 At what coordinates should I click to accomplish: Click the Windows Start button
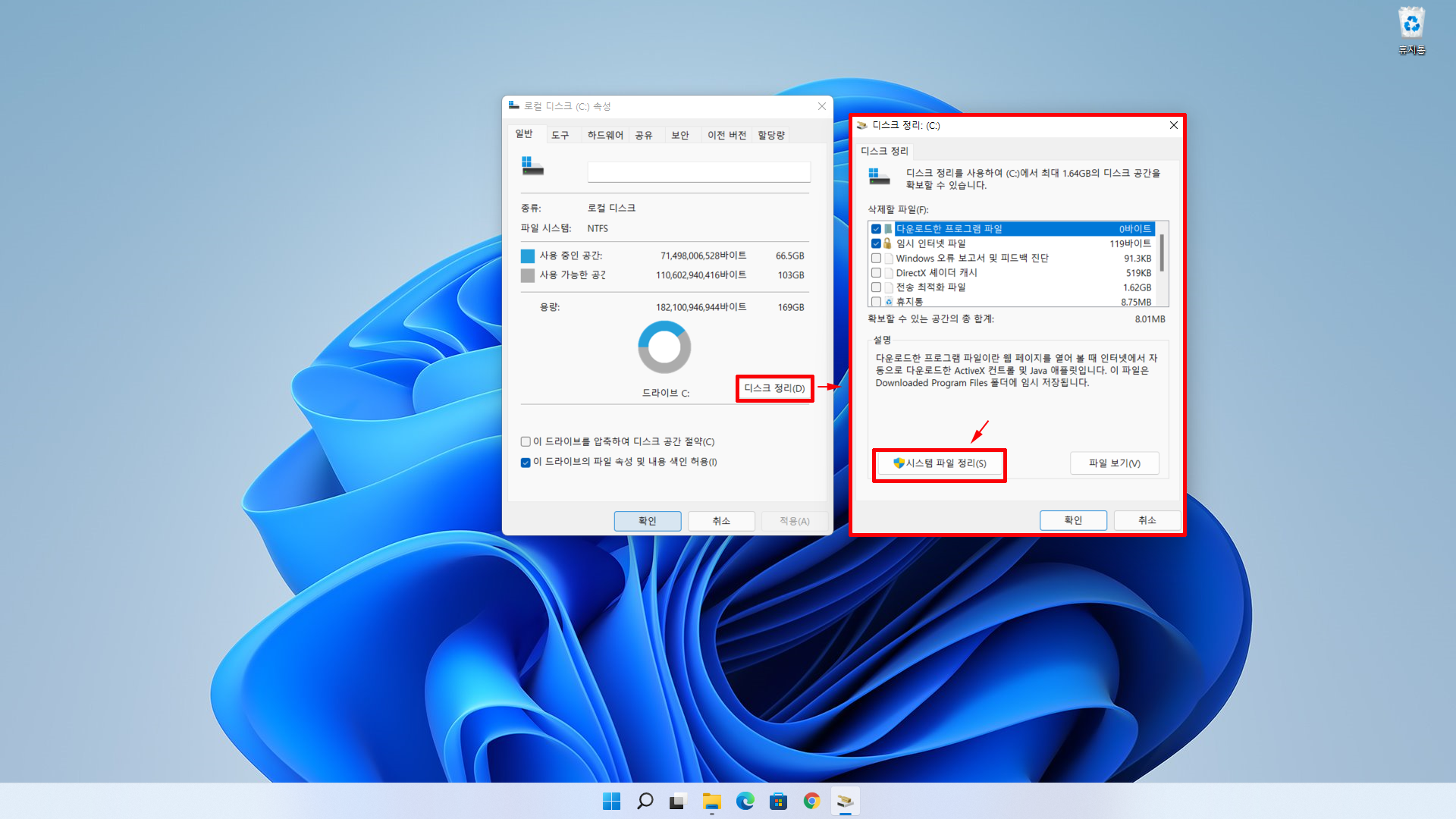pos(611,801)
